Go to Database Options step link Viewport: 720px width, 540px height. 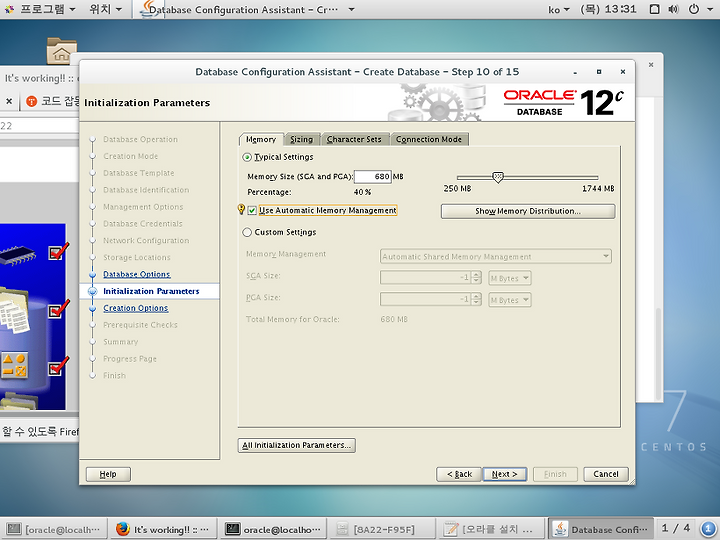pyautogui.click(x=136, y=274)
